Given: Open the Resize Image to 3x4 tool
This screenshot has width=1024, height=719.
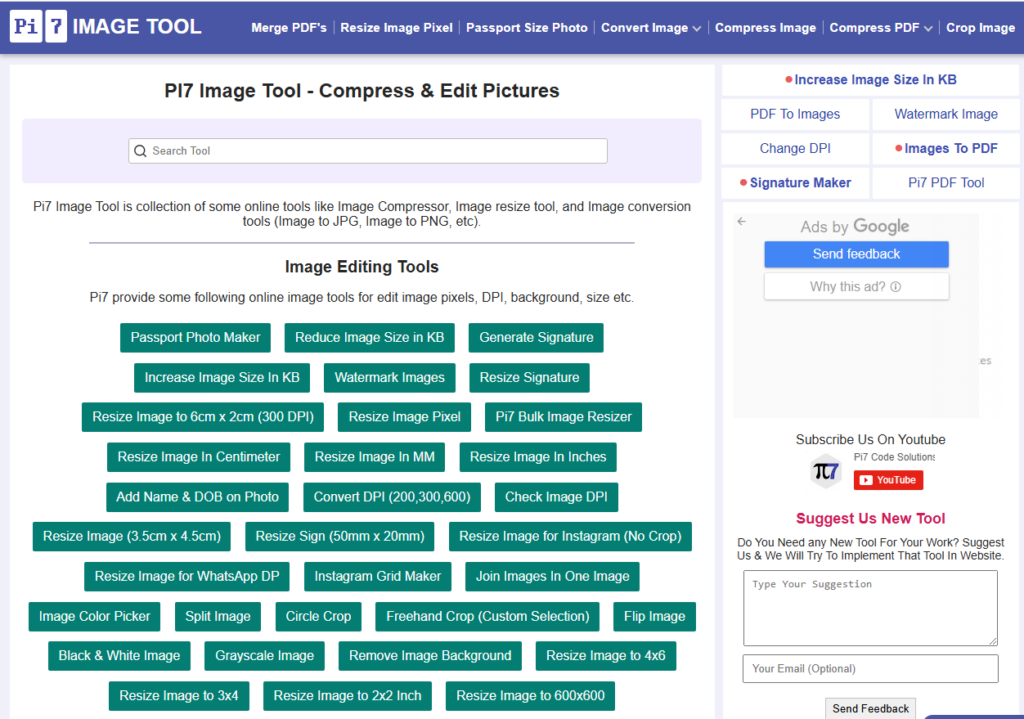Looking at the screenshot, I should coord(178,696).
